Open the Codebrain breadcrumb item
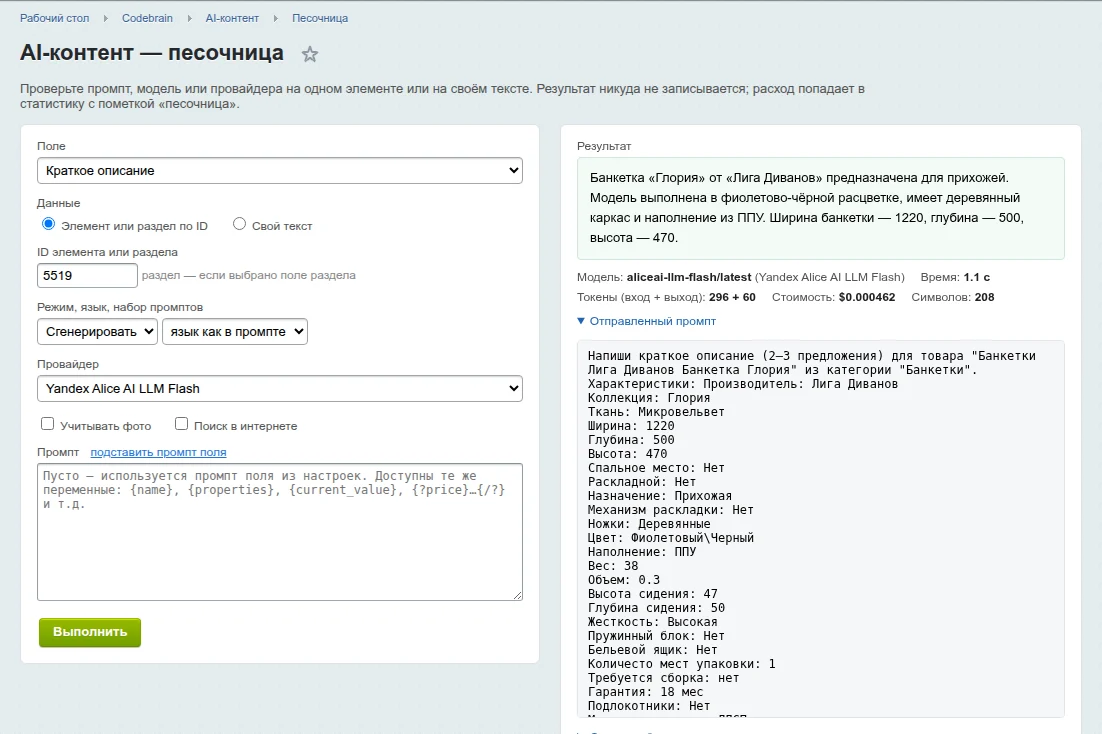 click(x=147, y=18)
